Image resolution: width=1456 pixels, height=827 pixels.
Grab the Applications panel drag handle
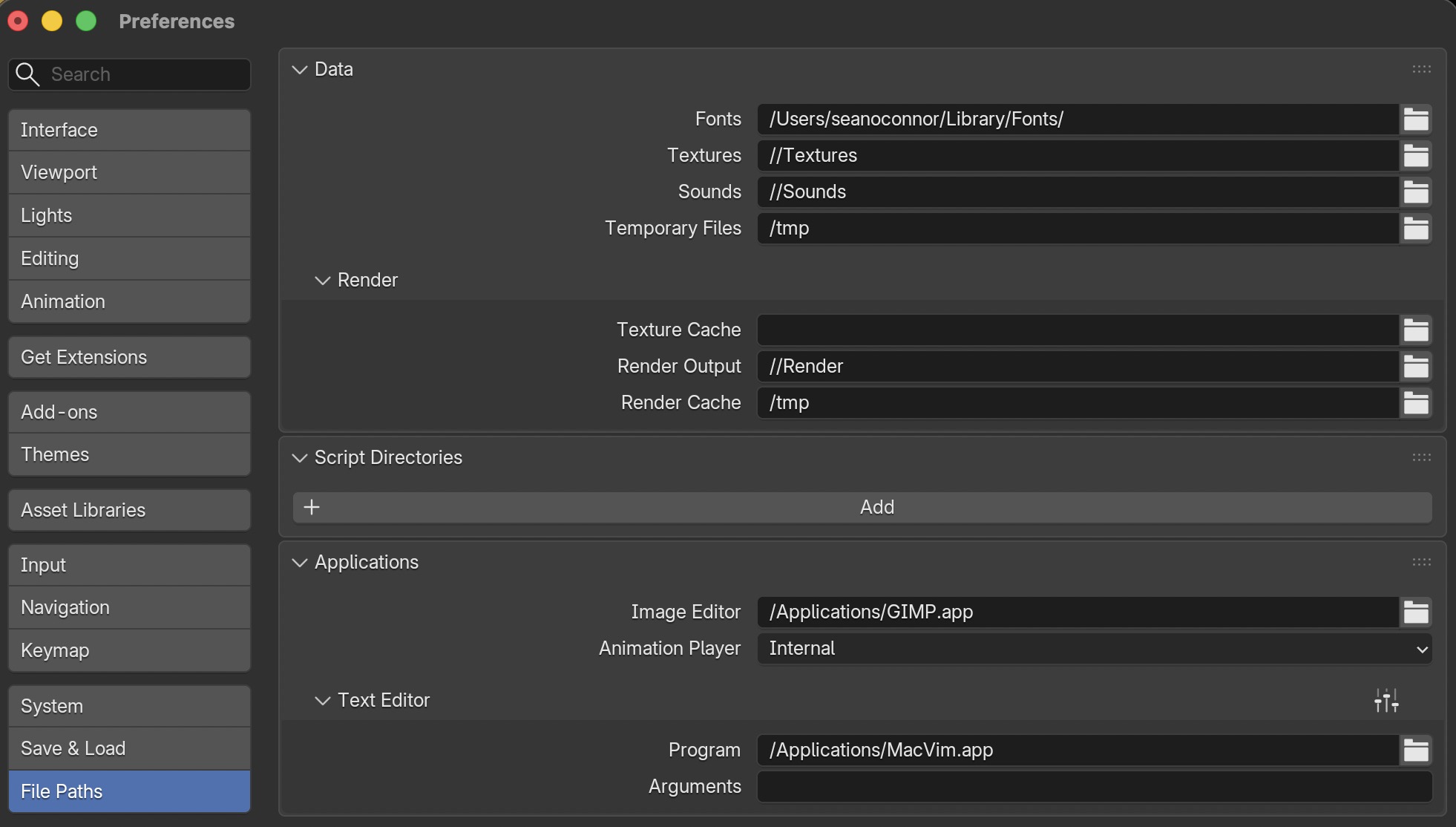tap(1421, 562)
